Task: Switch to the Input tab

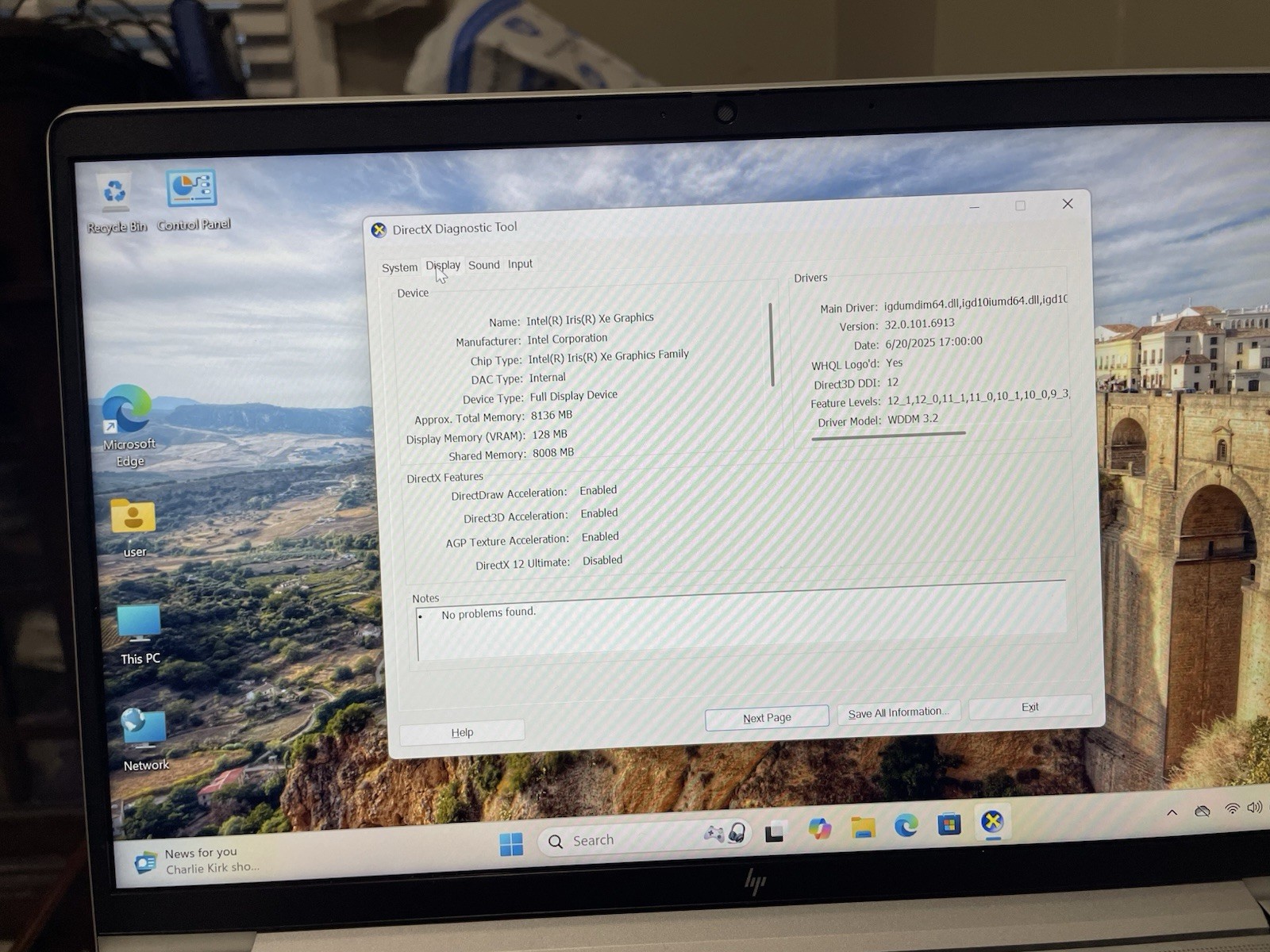Action: pos(520,264)
